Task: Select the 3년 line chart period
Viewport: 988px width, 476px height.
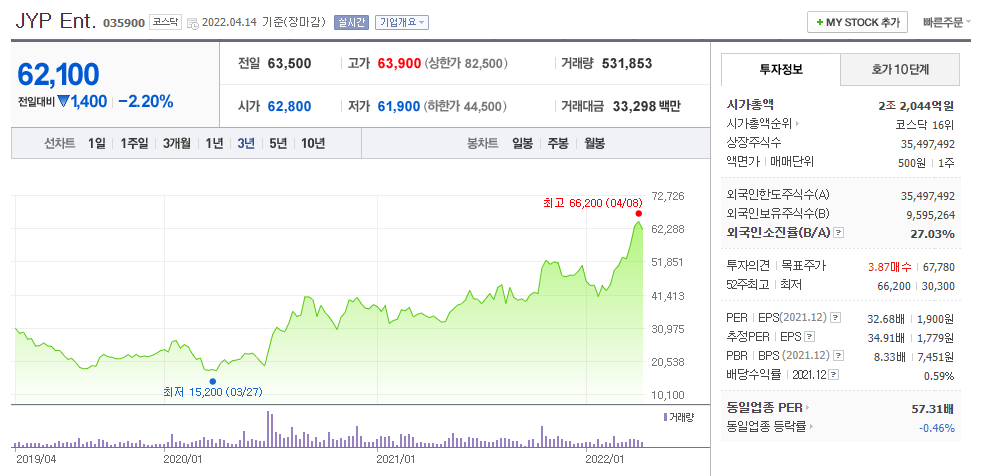Action: [246, 143]
